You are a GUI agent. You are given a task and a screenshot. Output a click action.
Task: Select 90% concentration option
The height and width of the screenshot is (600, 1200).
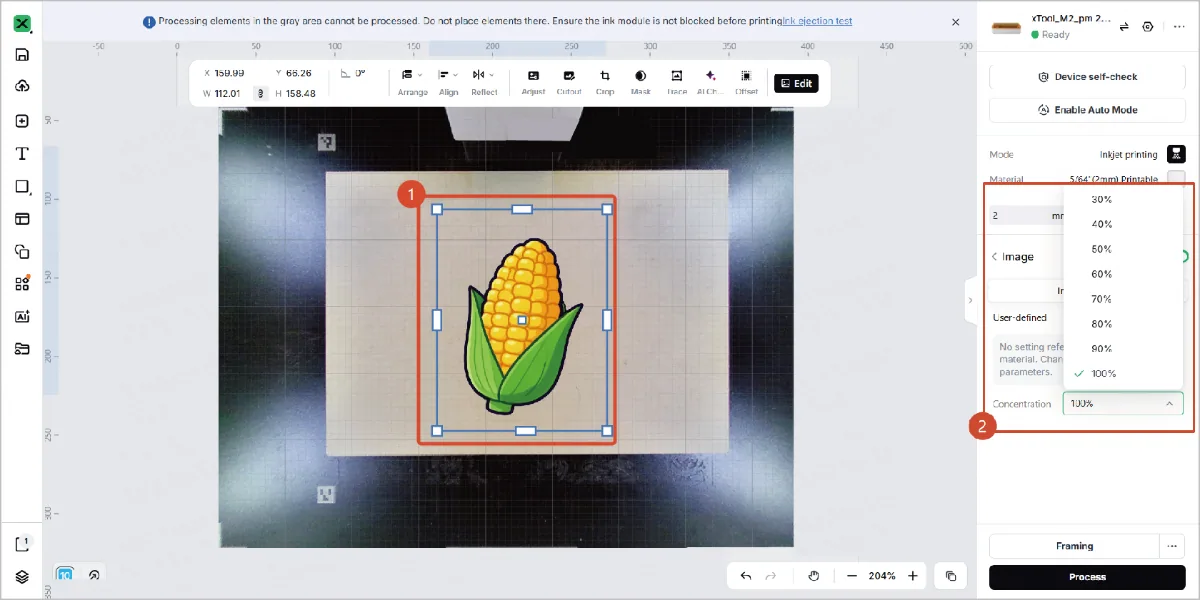(x=1123, y=349)
